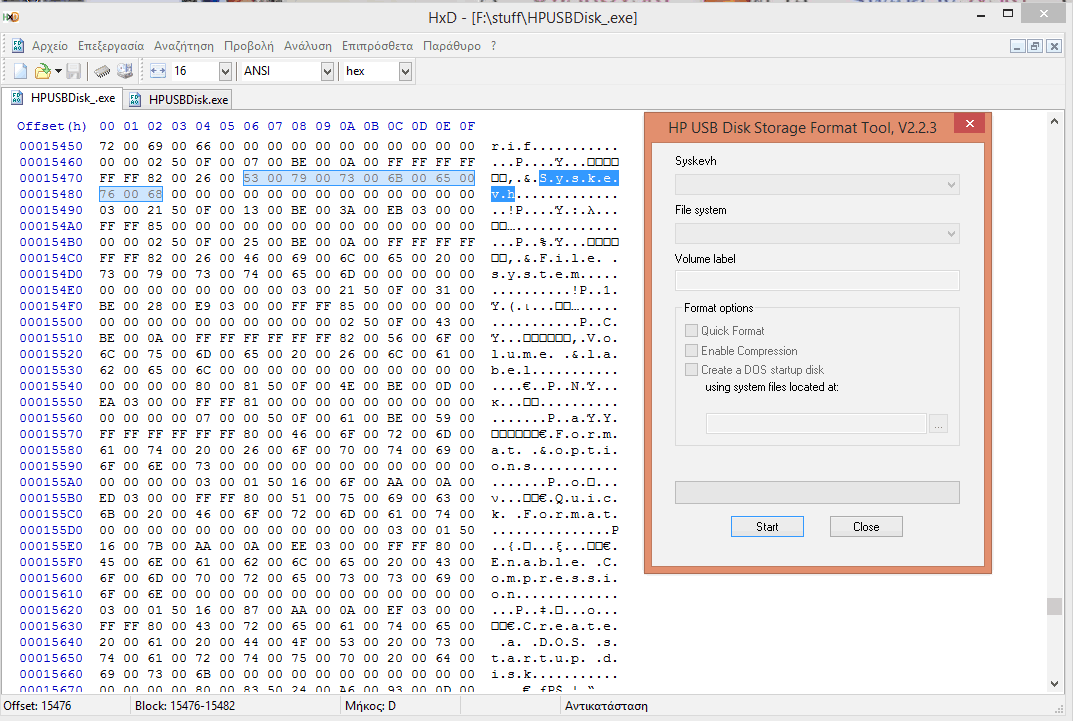
Task: Open the Αναζήτηση menu
Action: [x=183, y=46]
